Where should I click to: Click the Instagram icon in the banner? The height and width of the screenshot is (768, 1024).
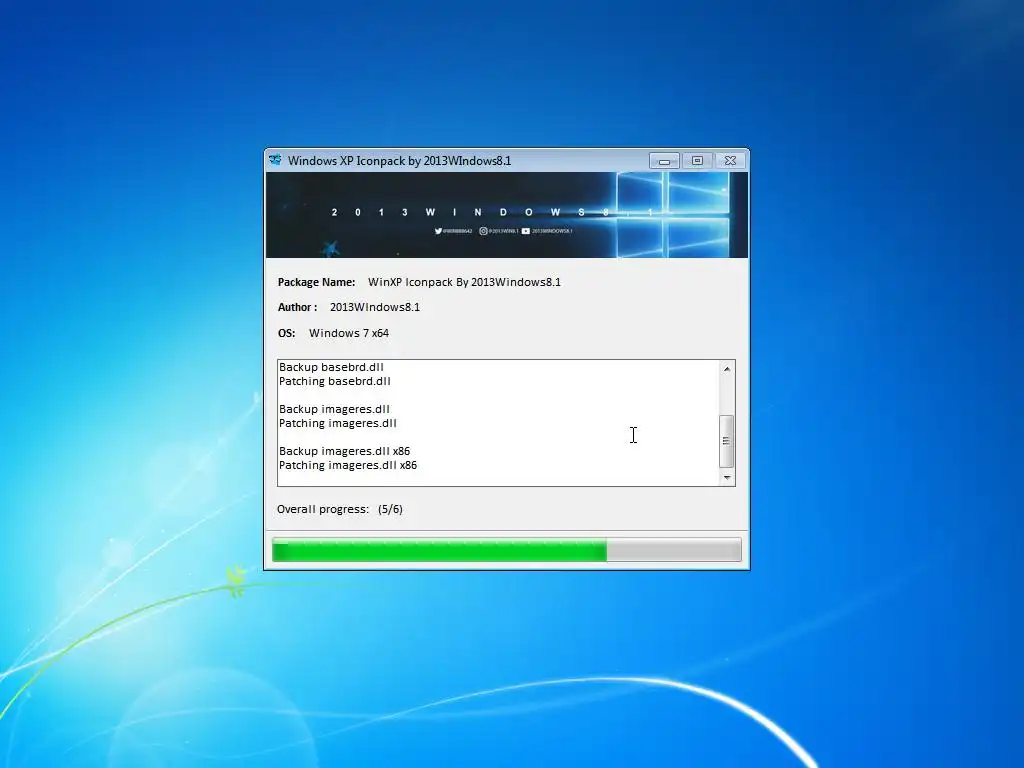coord(483,231)
